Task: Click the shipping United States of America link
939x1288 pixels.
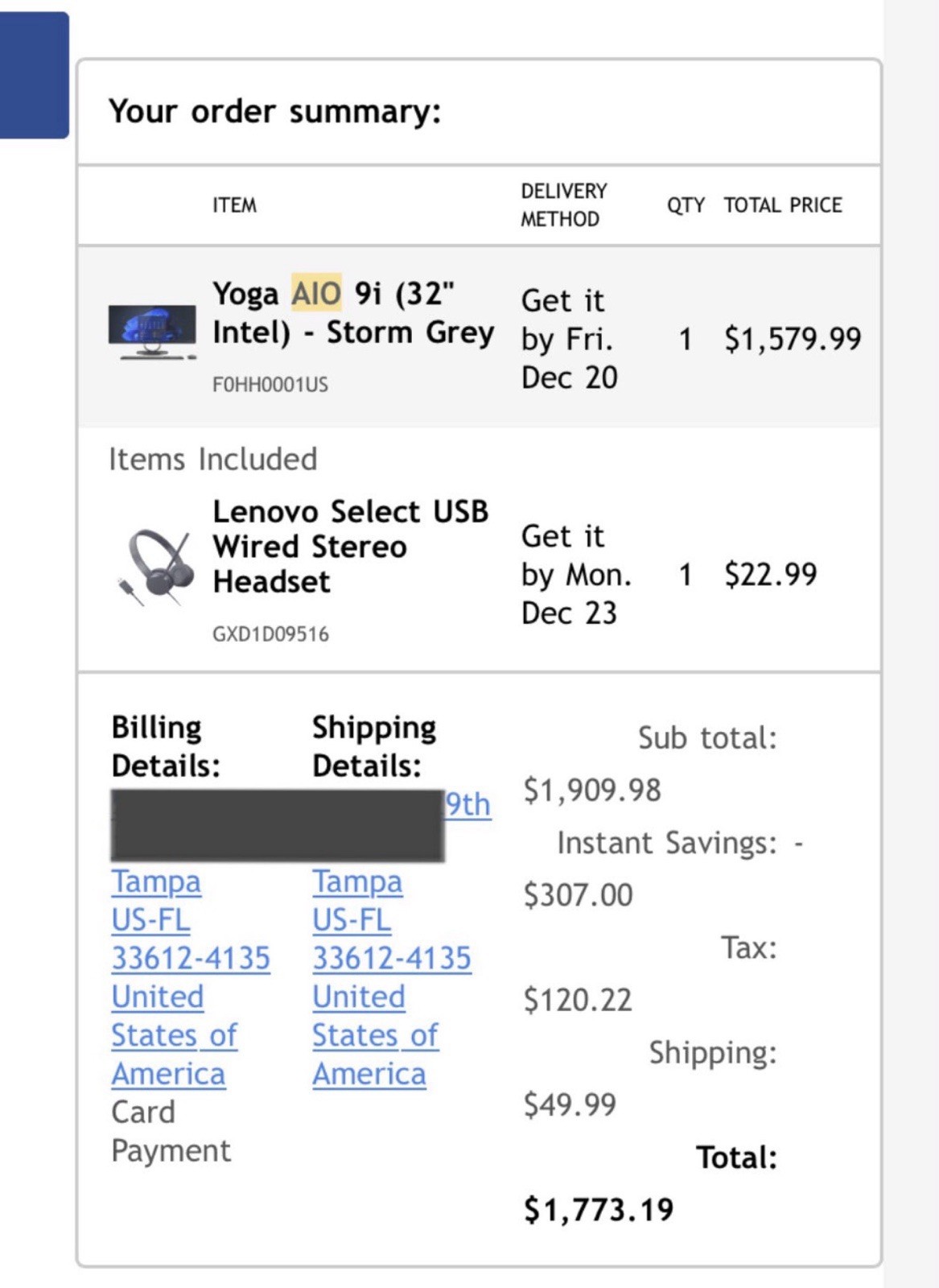Action: click(375, 1035)
